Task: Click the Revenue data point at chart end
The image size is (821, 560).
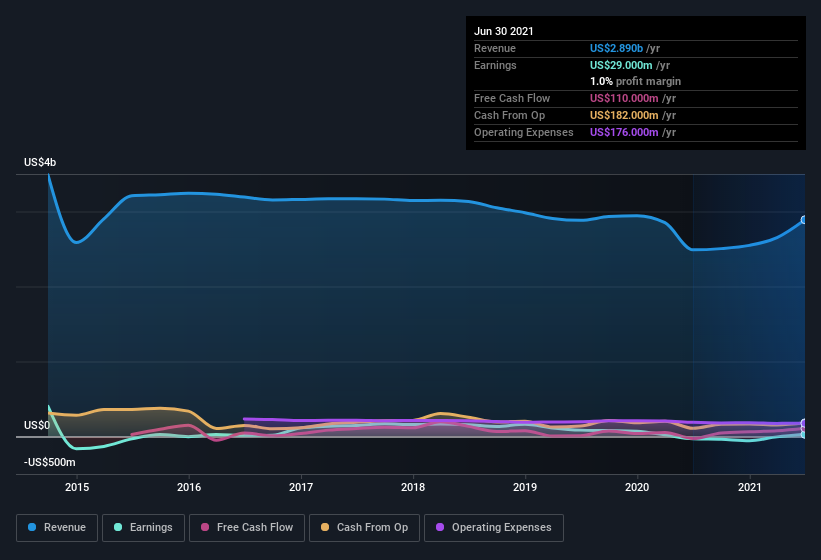Action: [x=804, y=220]
